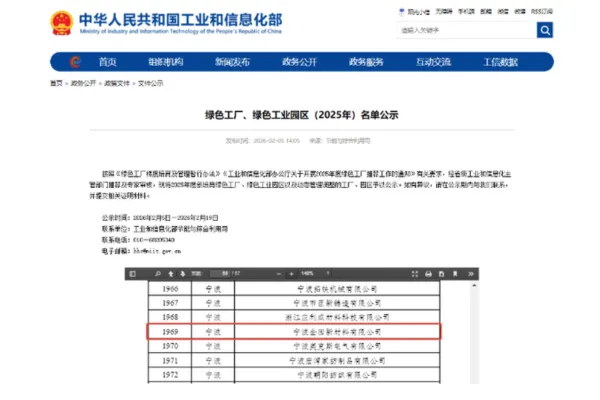The width and height of the screenshot is (600, 400).
Task: Click table cell 1971
Action: tap(170, 360)
